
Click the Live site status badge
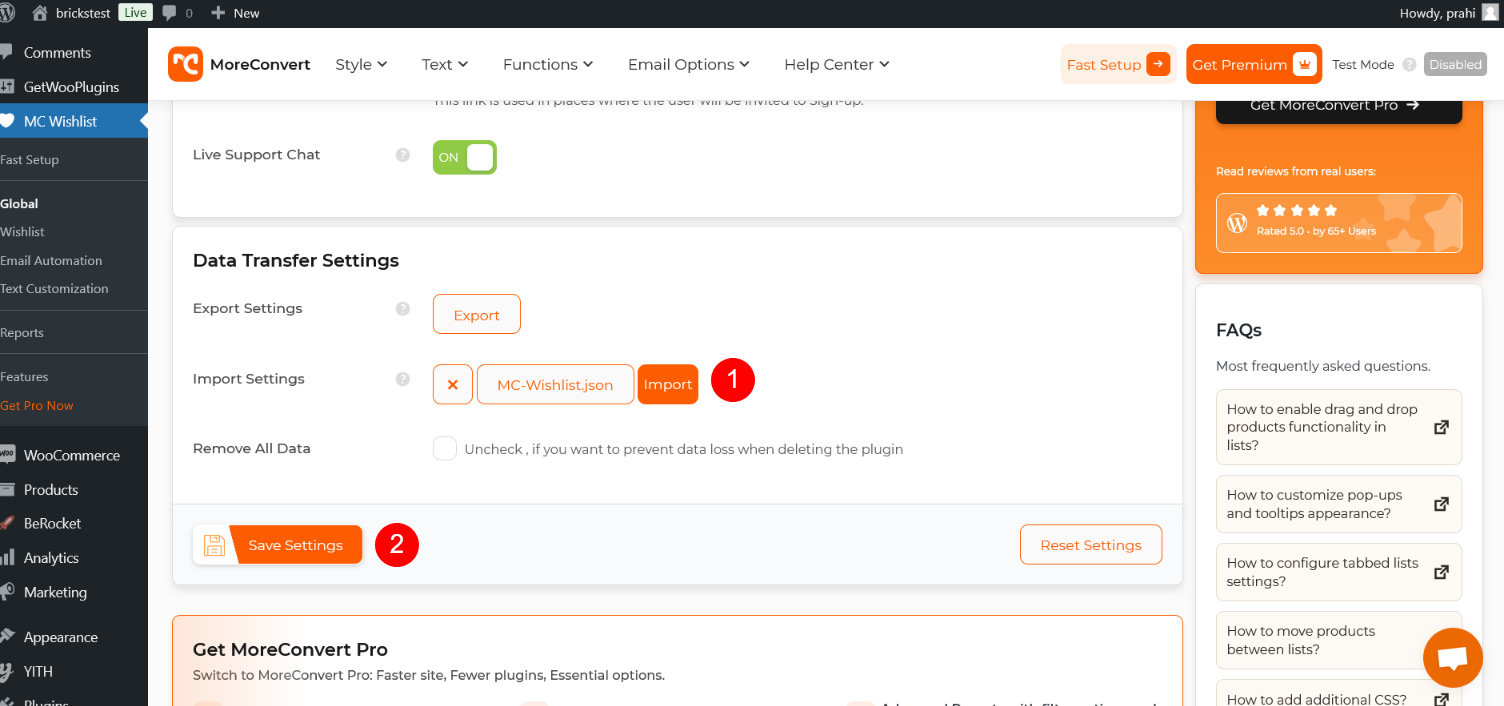point(135,13)
